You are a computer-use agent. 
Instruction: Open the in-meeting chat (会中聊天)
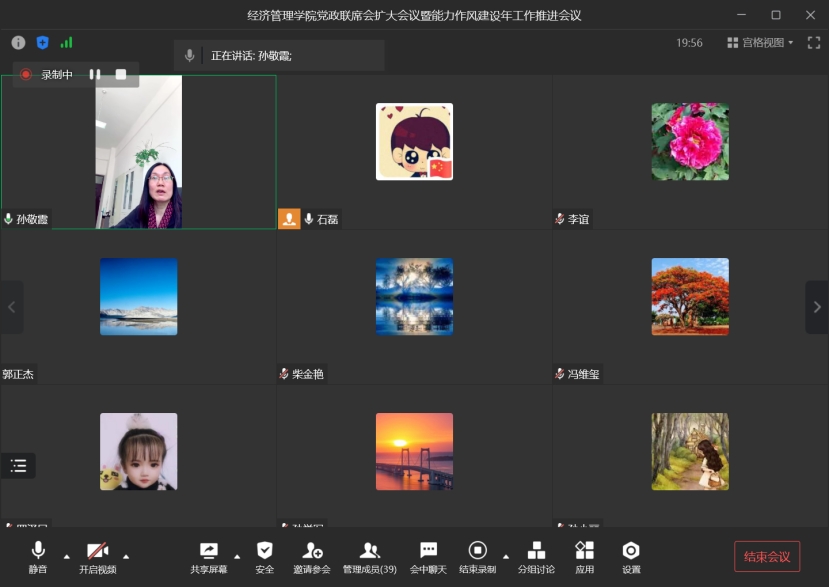(428, 555)
